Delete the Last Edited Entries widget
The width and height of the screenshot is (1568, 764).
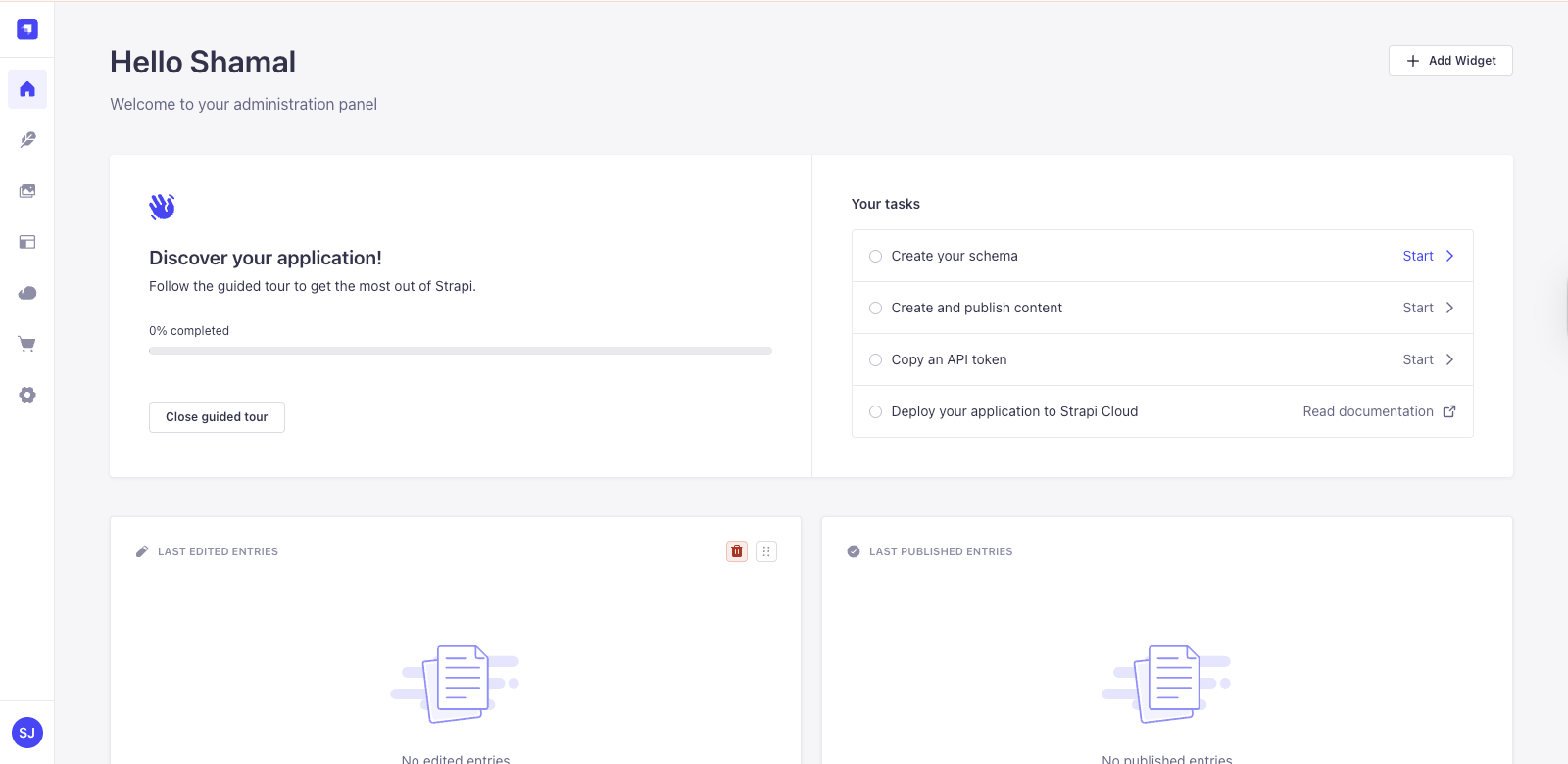point(737,551)
